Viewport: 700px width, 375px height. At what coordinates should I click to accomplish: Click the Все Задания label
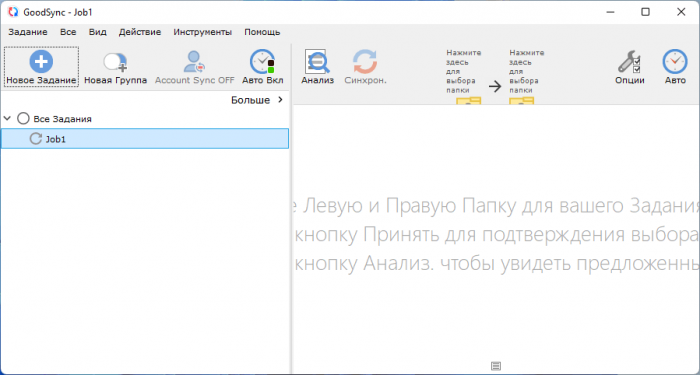click(62, 119)
